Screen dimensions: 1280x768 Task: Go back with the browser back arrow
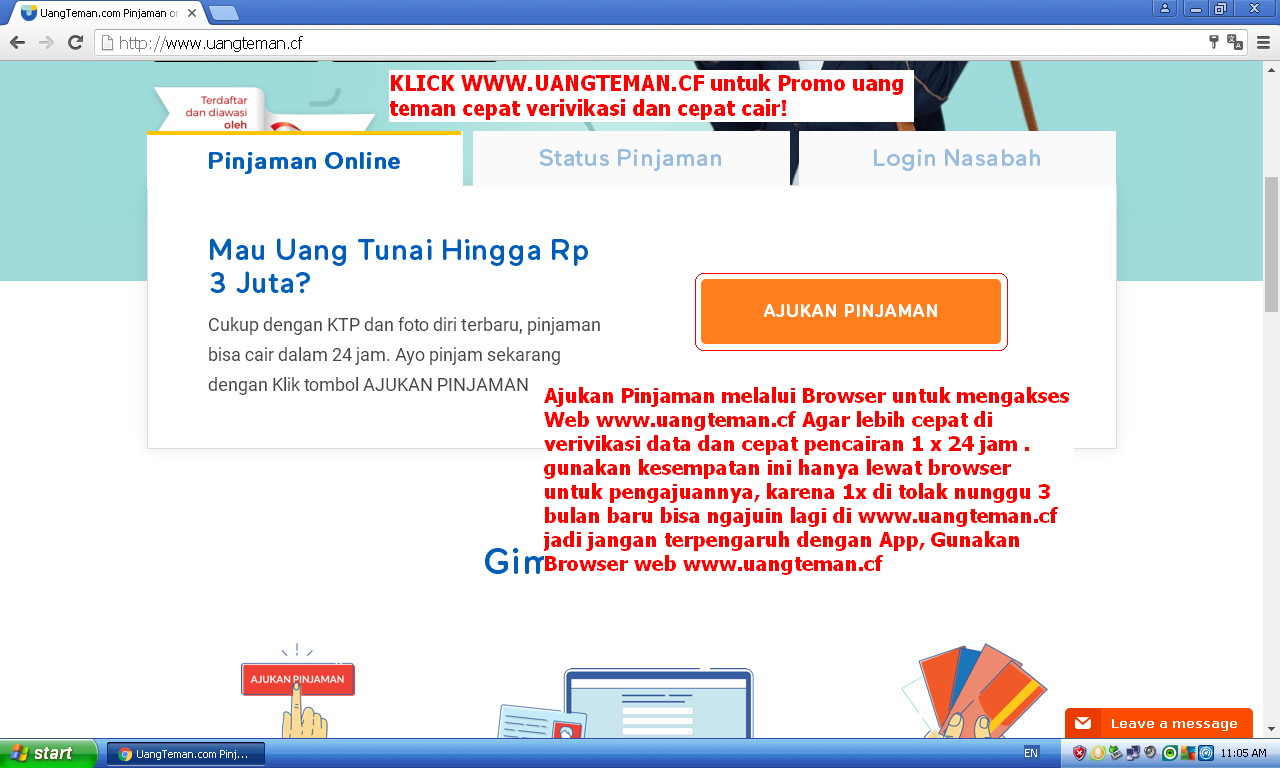click(x=17, y=43)
